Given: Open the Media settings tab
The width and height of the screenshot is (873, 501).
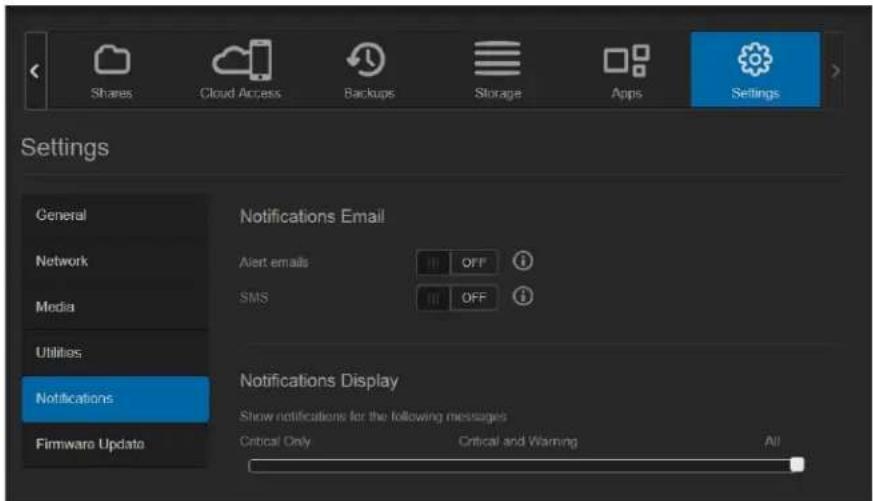Looking at the screenshot, I should pos(115,307).
